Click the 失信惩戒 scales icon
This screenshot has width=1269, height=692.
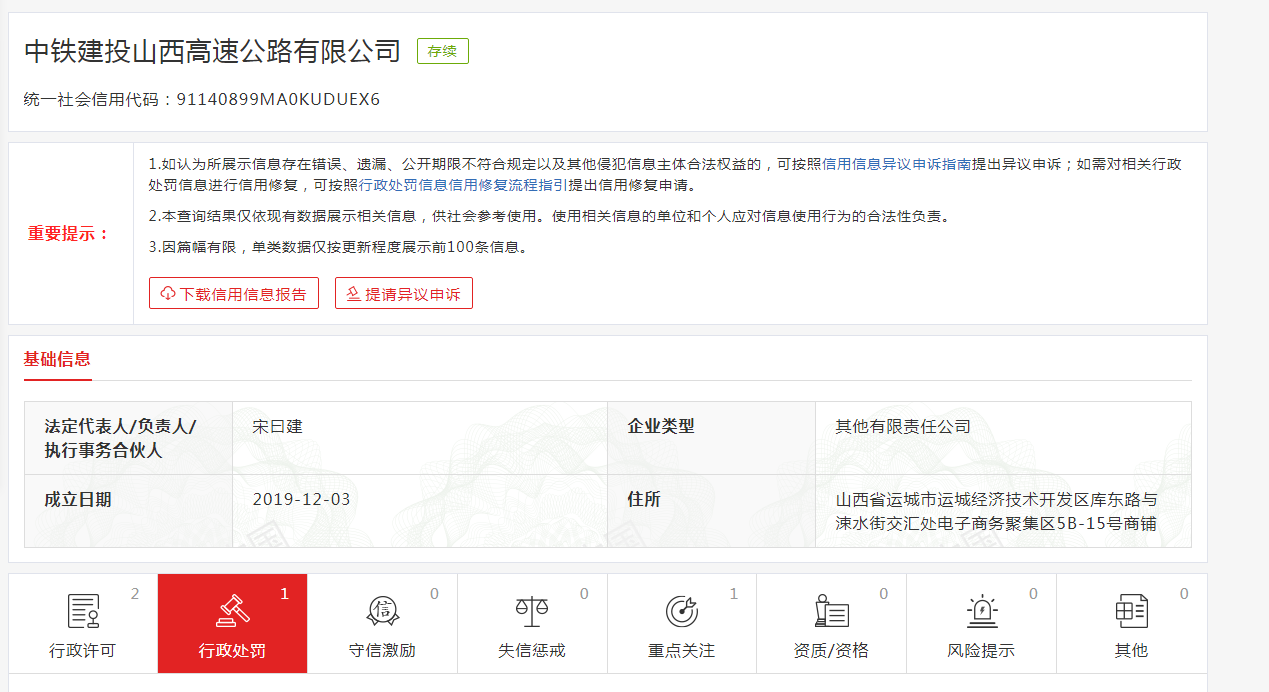point(532,610)
